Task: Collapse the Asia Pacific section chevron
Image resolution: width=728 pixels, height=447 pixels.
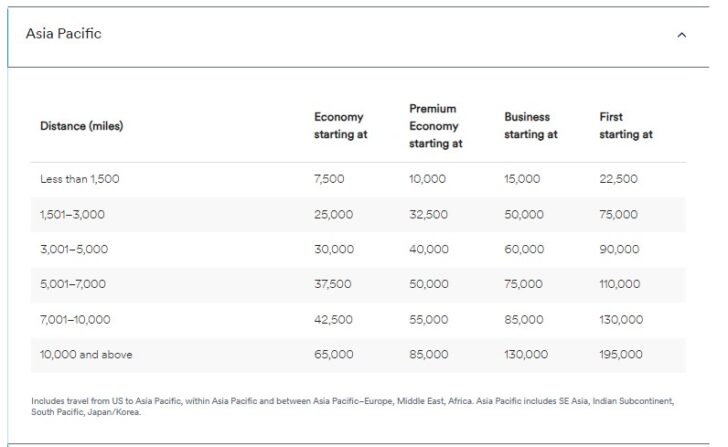Action: point(681,35)
